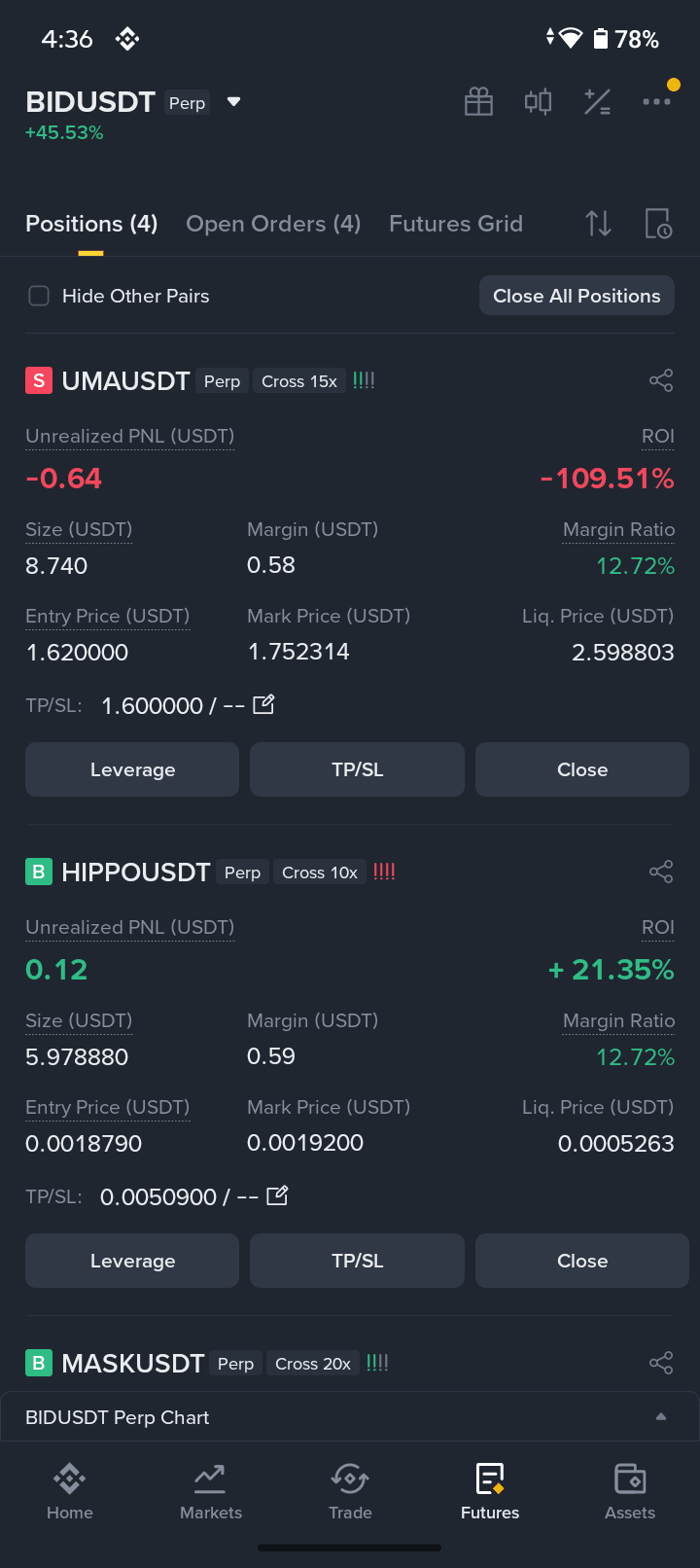This screenshot has height=1568, width=700.
Task: Open Trade in bottom navigation
Action: pos(350,1491)
